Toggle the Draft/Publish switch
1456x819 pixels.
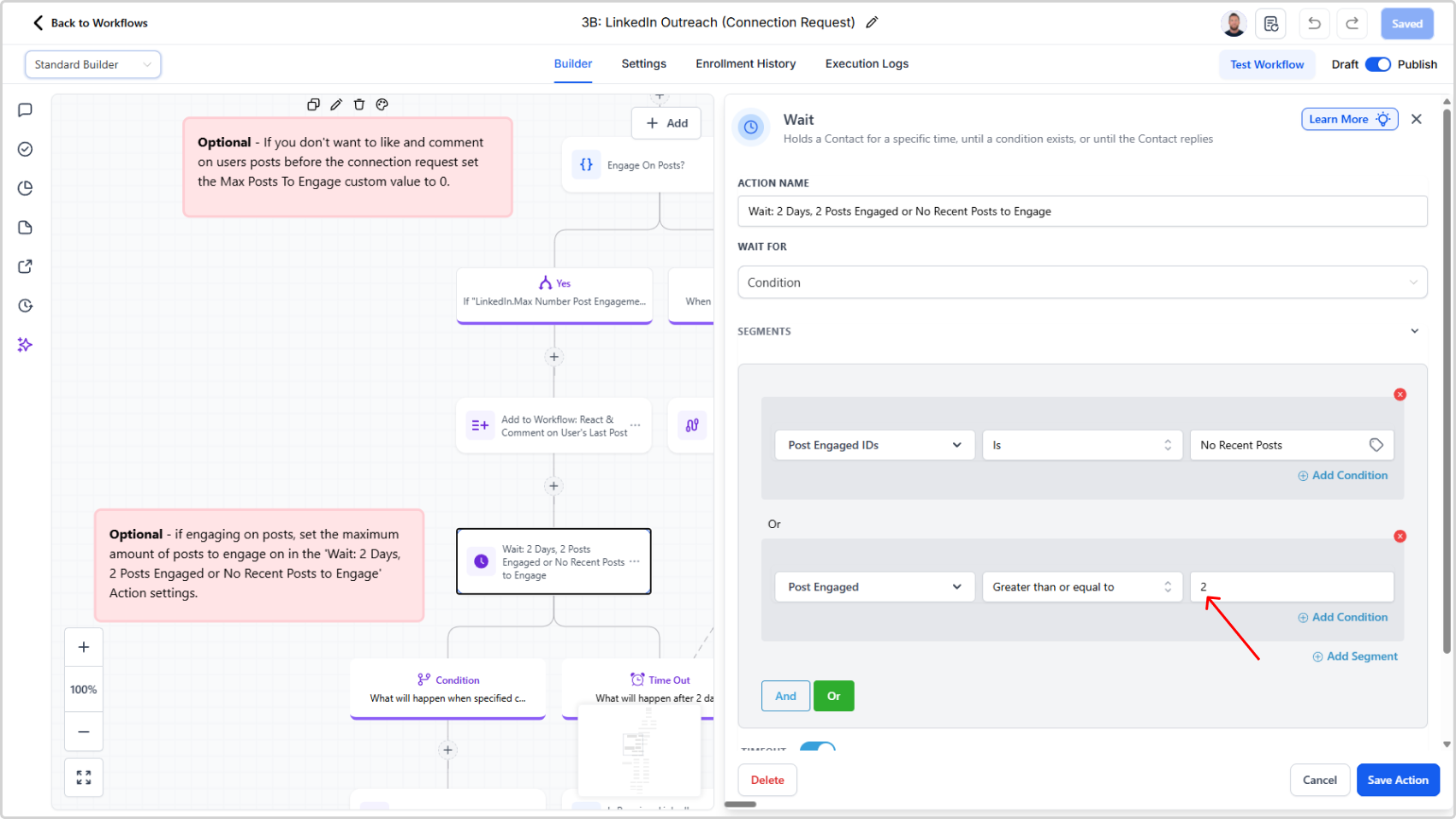click(x=1377, y=64)
